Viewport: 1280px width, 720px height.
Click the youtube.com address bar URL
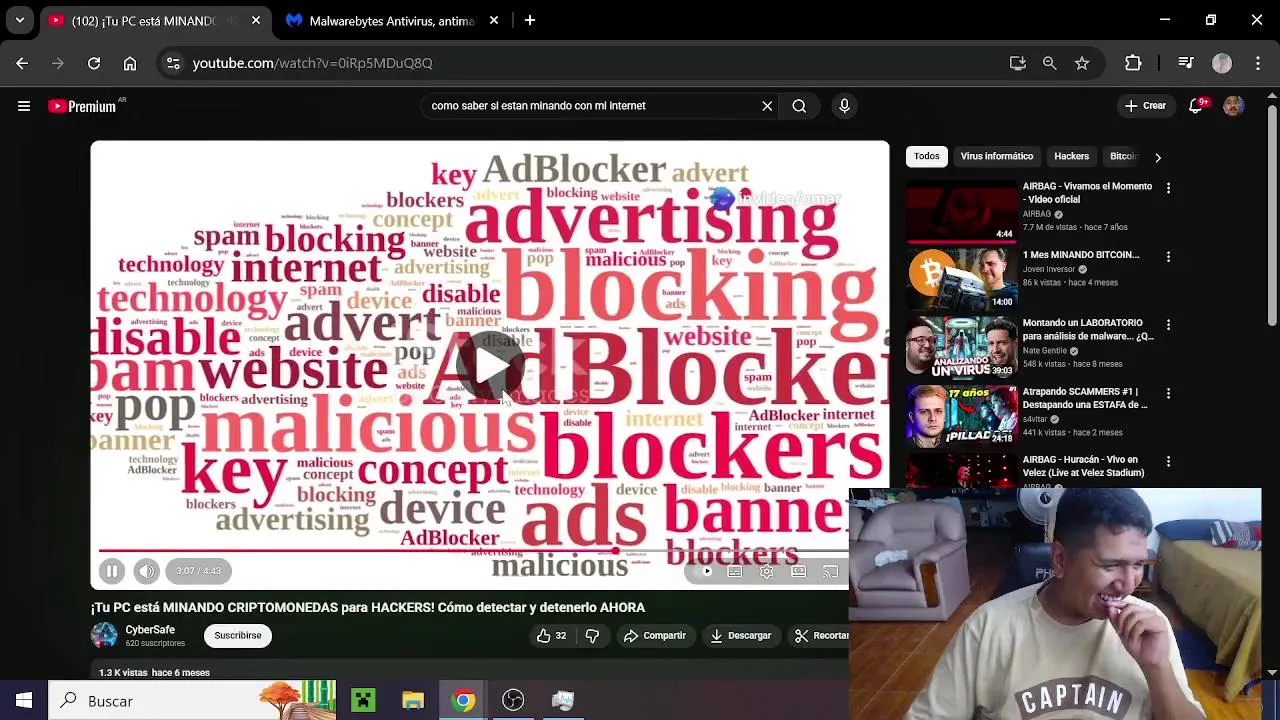[x=312, y=63]
